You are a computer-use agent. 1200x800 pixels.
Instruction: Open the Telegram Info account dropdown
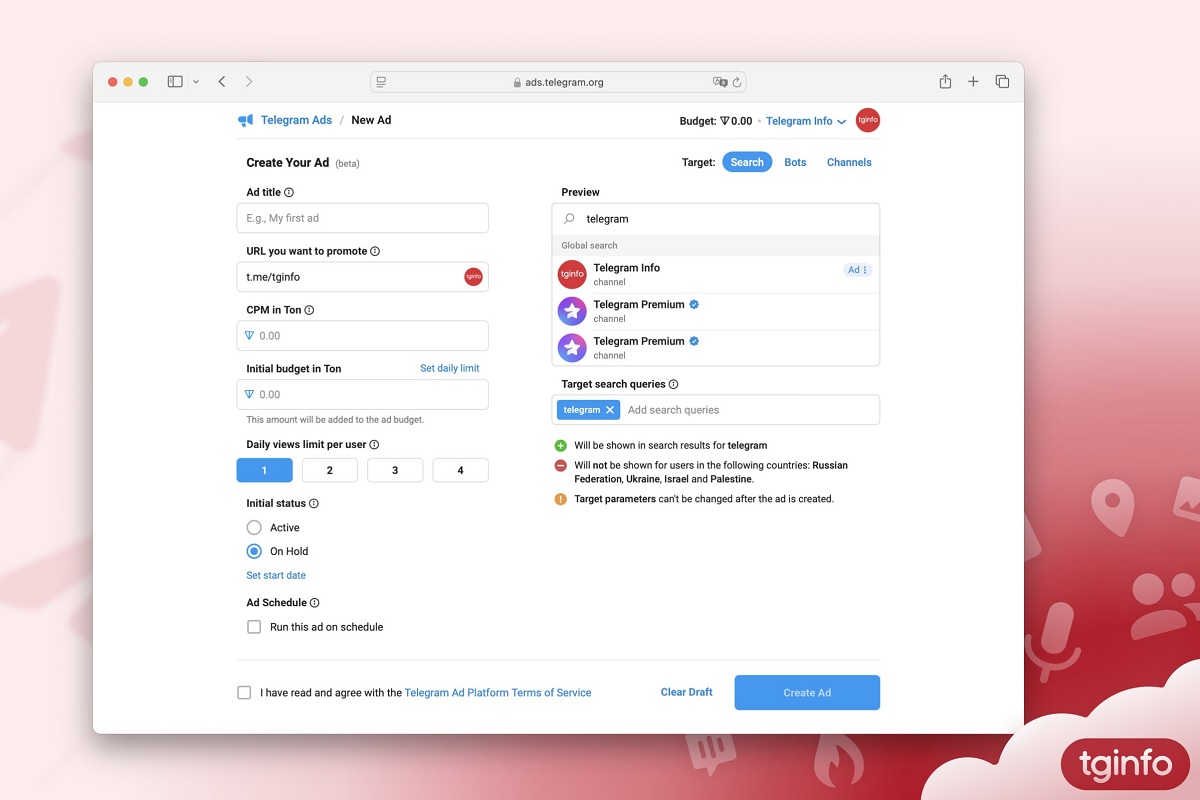click(806, 121)
